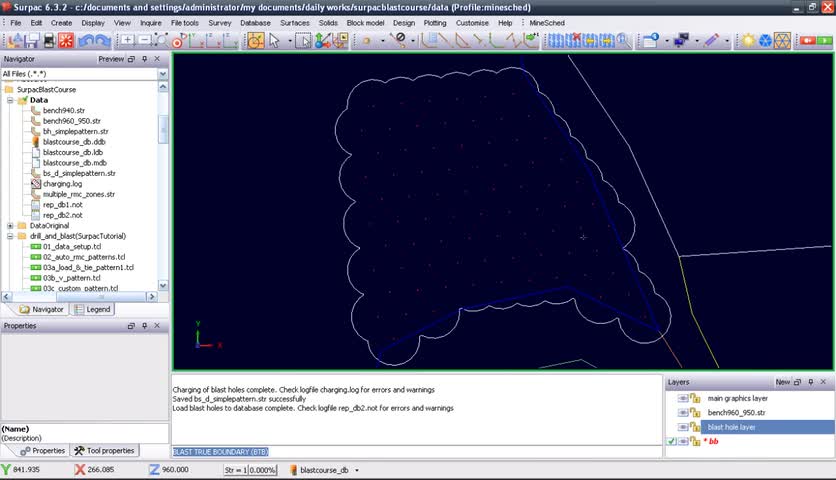Toggle visibility eye of bb layer
The image size is (836, 480).
(x=682, y=441)
